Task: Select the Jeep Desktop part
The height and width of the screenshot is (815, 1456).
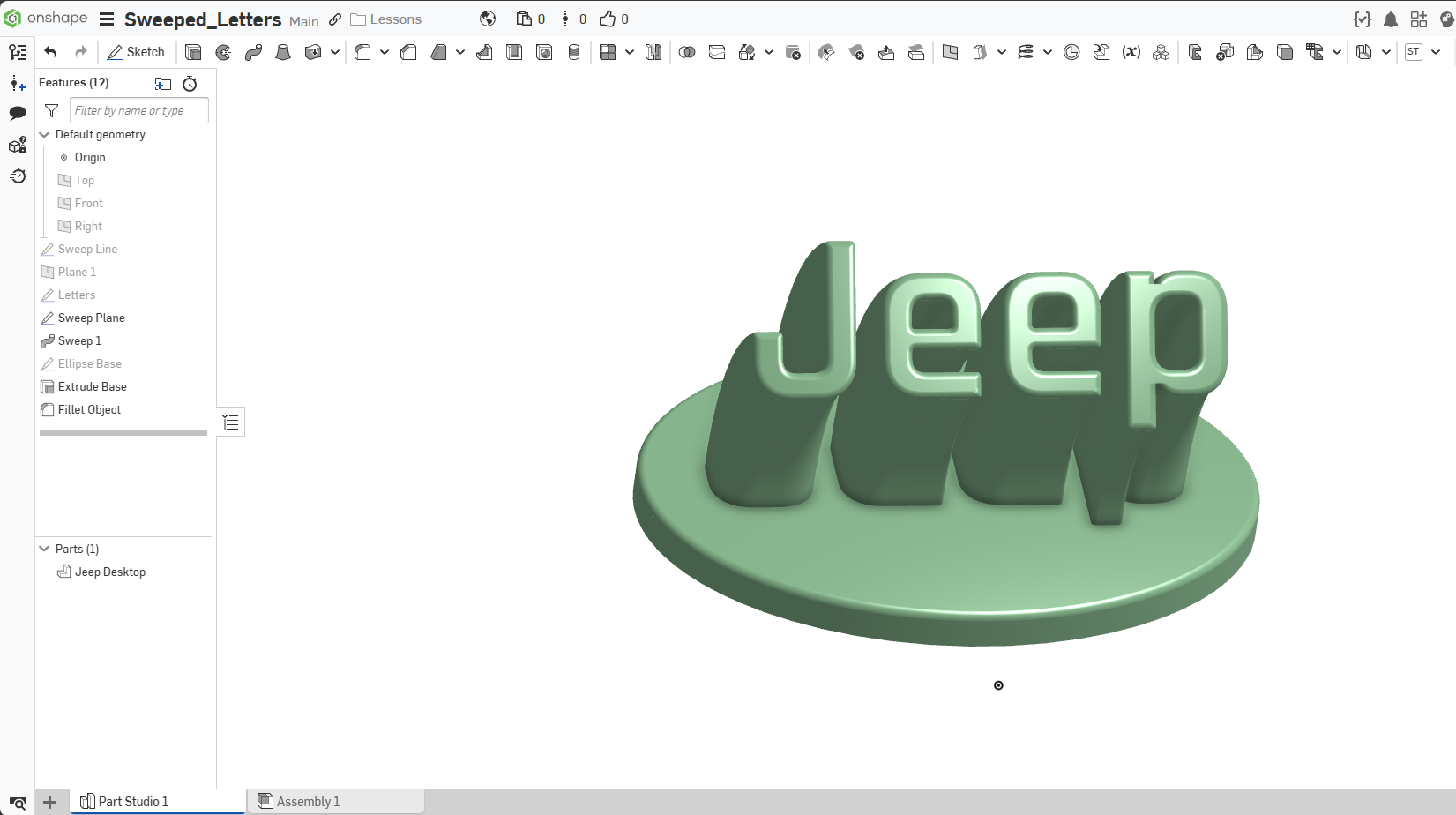Action: pyautogui.click(x=110, y=572)
